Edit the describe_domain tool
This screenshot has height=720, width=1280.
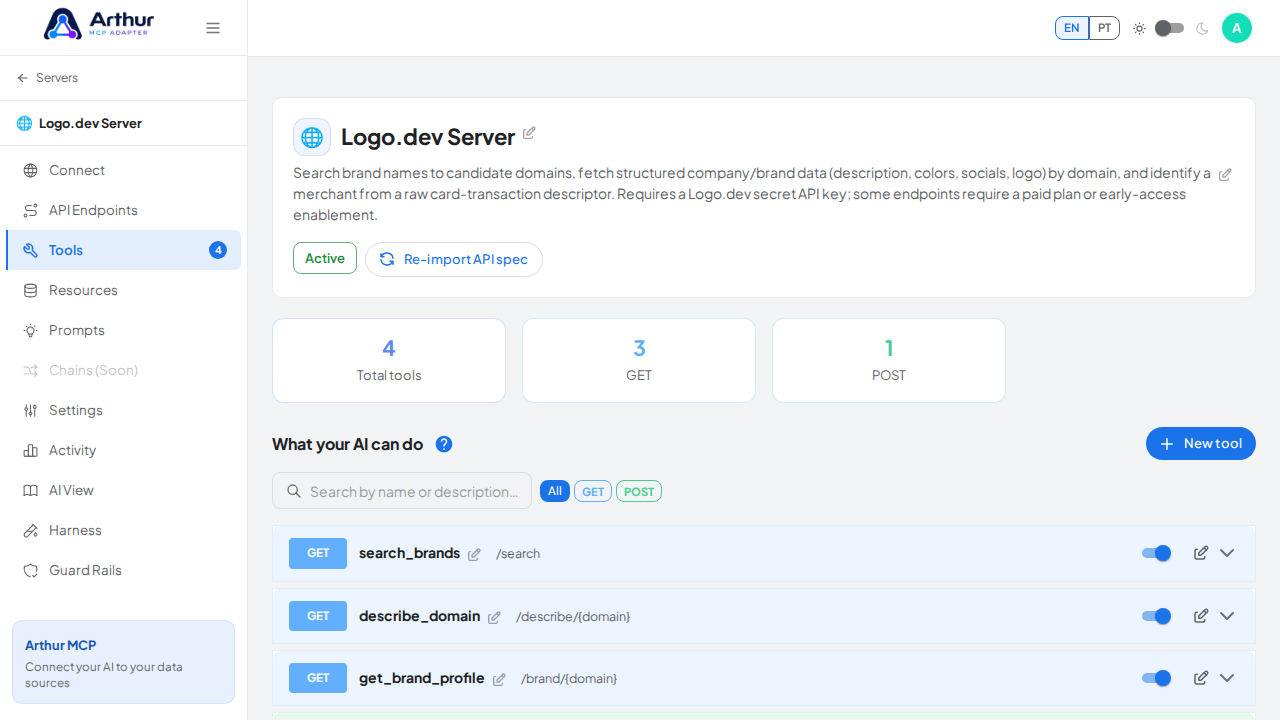coord(1201,616)
